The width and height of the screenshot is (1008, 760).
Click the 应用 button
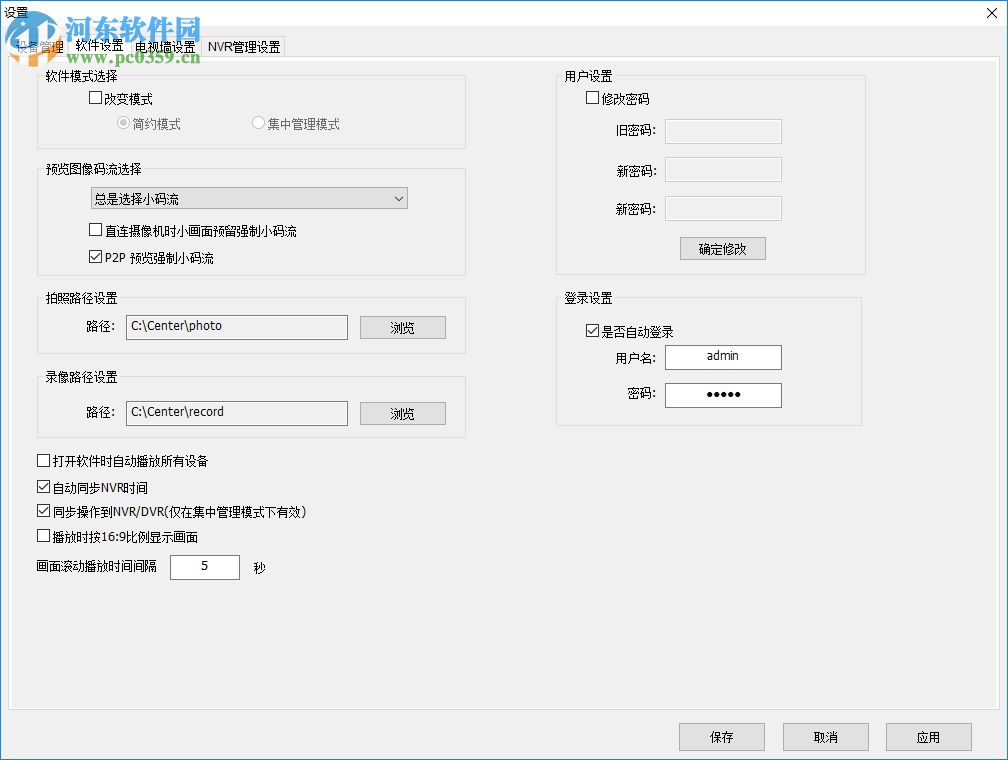pos(928,737)
